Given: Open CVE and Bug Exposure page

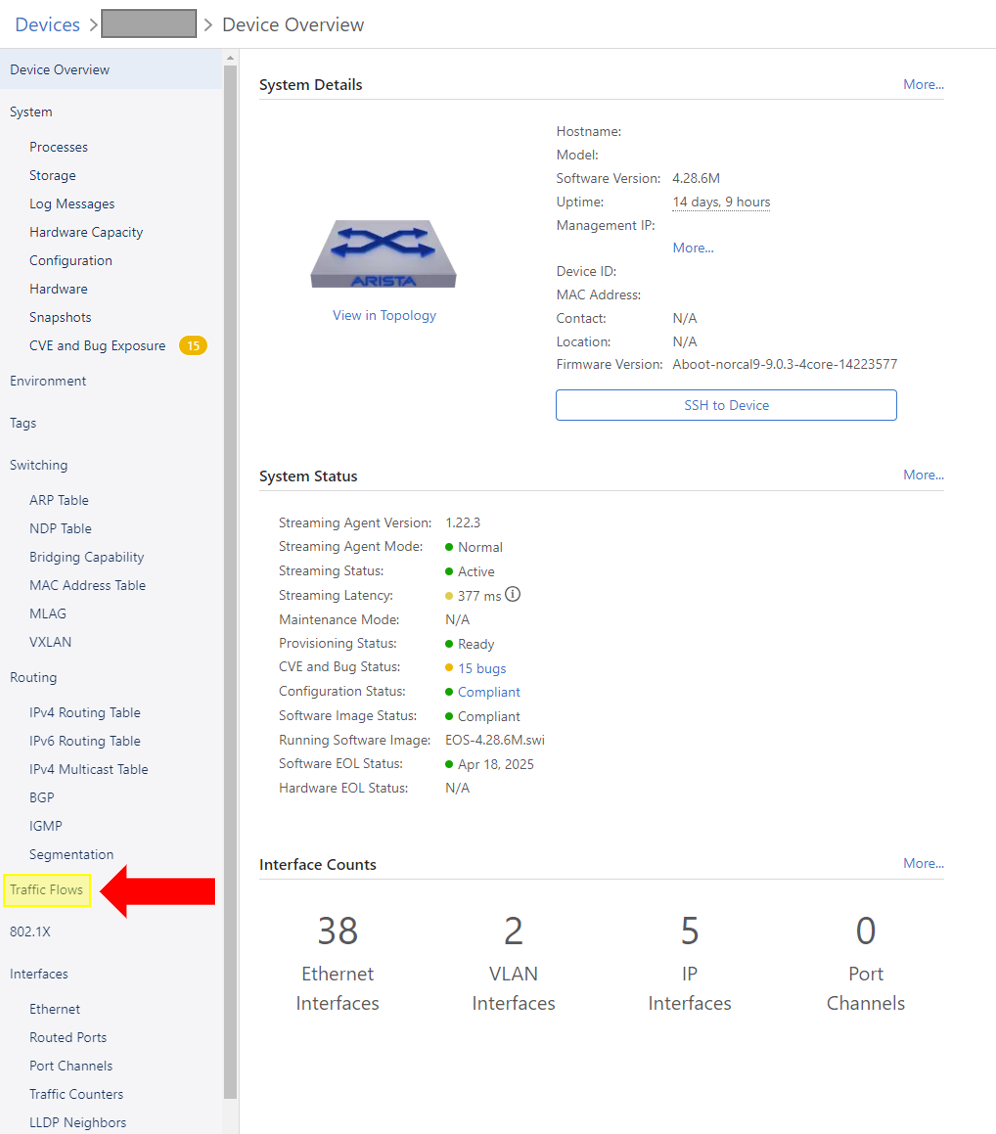Looking at the screenshot, I should pyautogui.click(x=96, y=345).
